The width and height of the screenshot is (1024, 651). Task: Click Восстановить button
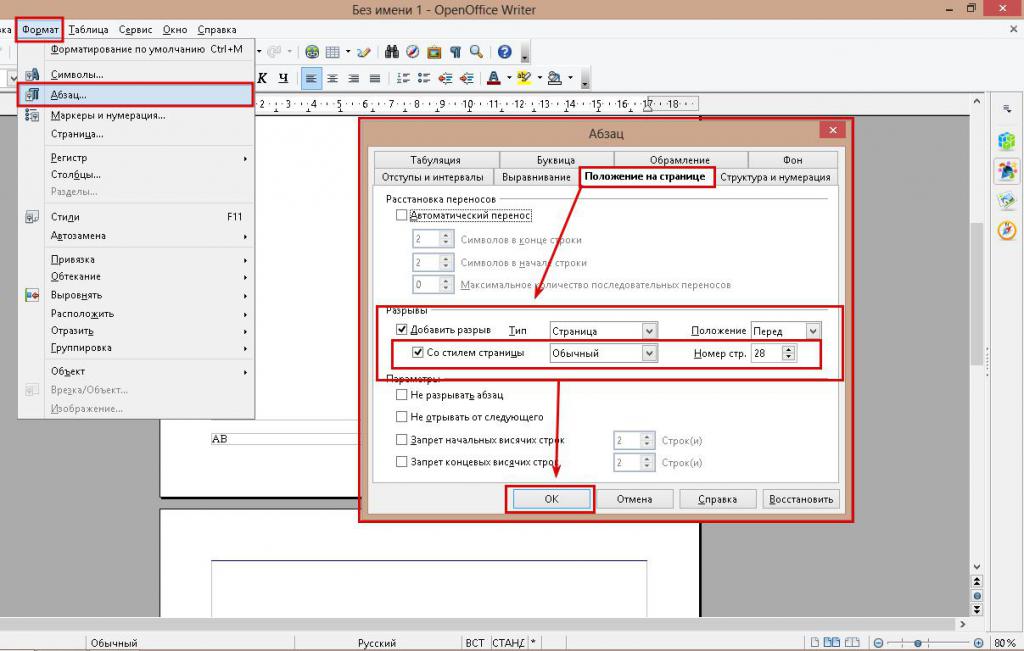tap(801, 499)
